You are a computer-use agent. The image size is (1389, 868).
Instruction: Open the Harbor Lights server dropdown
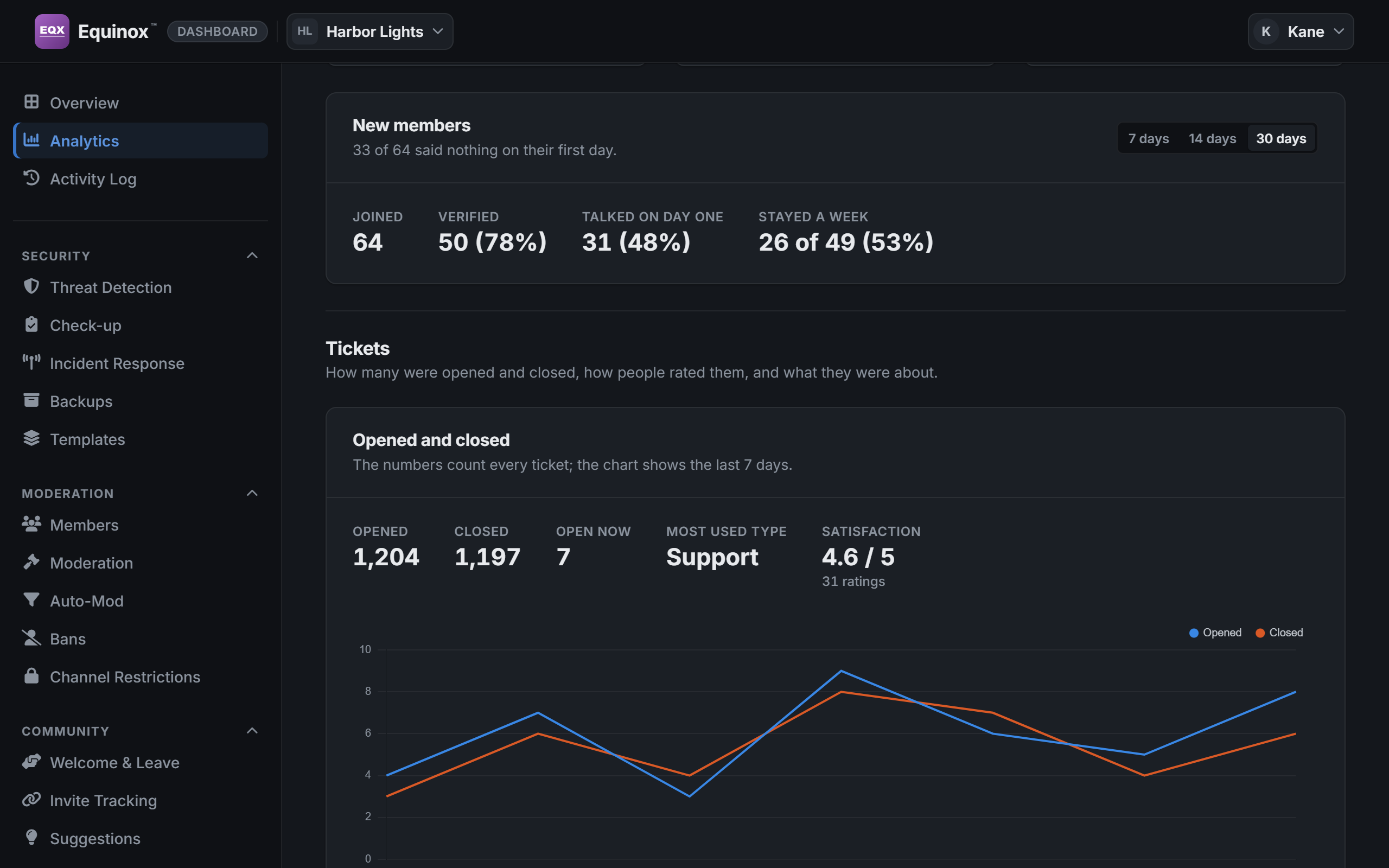369,31
